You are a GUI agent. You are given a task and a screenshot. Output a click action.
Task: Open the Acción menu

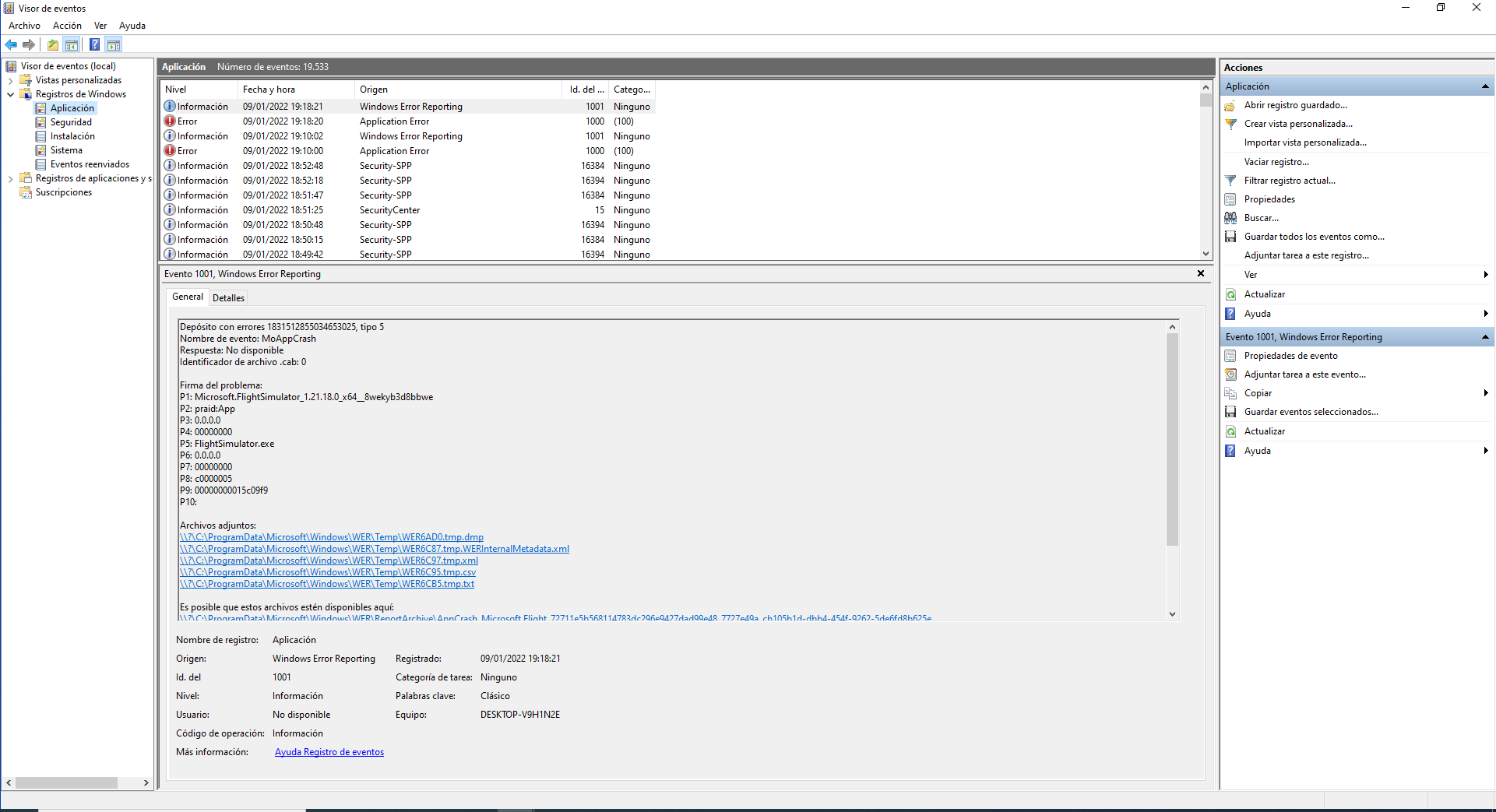[67, 26]
